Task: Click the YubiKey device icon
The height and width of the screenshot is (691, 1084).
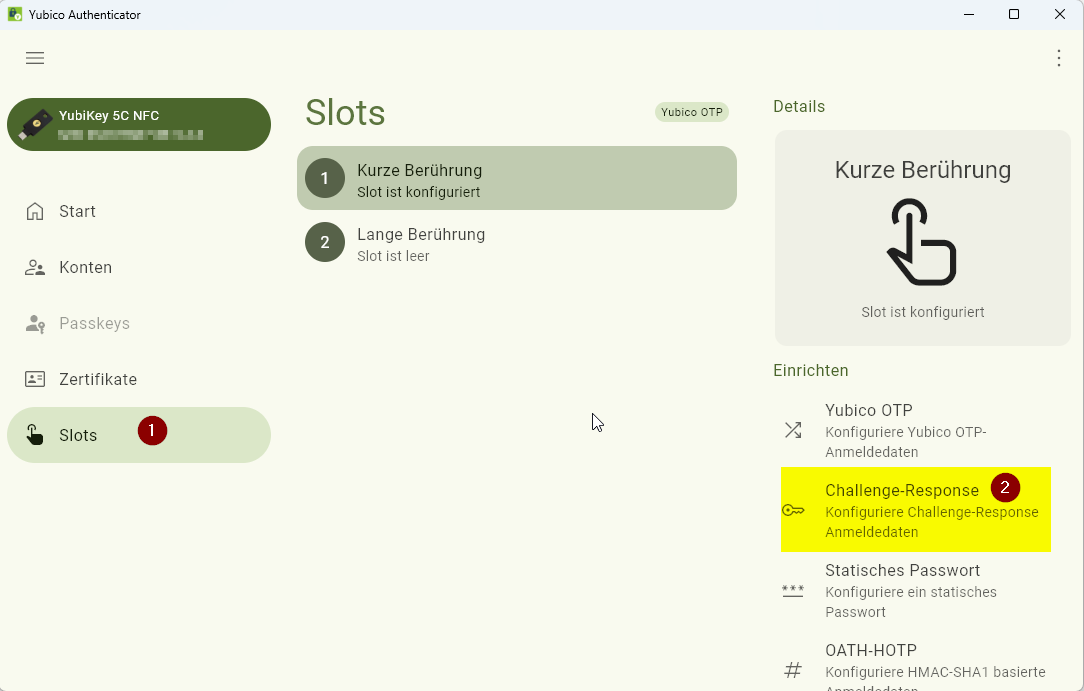Action: 35,124
